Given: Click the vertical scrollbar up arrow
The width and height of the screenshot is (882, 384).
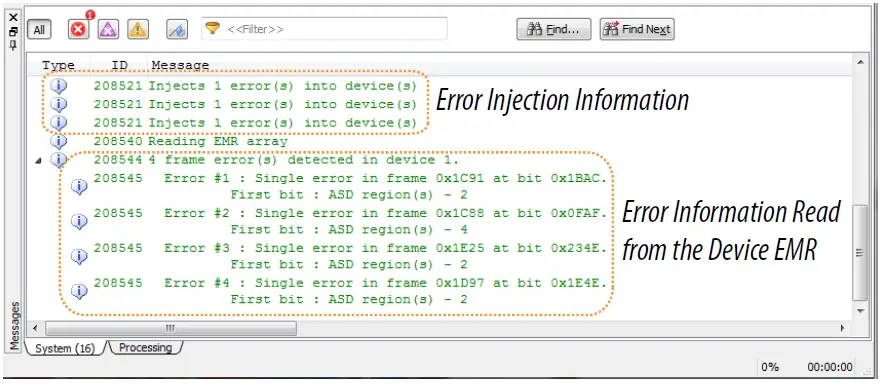Looking at the screenshot, I should tap(860, 62).
